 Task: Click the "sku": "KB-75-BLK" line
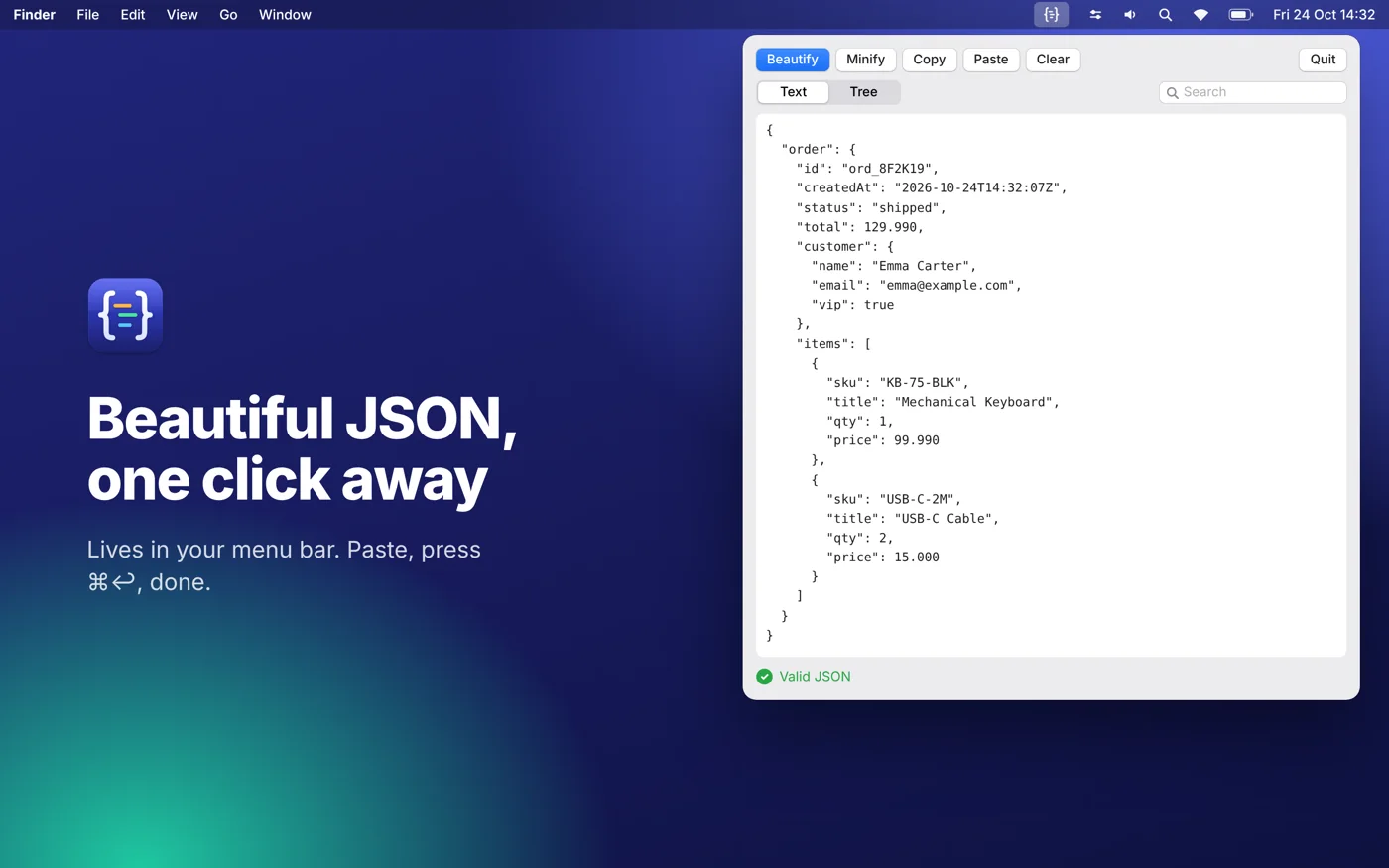click(898, 382)
